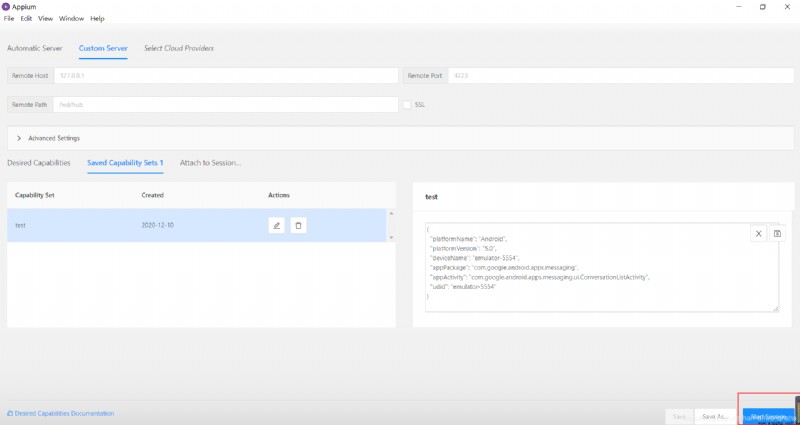Select the test capability set row
Screen dimensions: 800x425
tap(197, 225)
